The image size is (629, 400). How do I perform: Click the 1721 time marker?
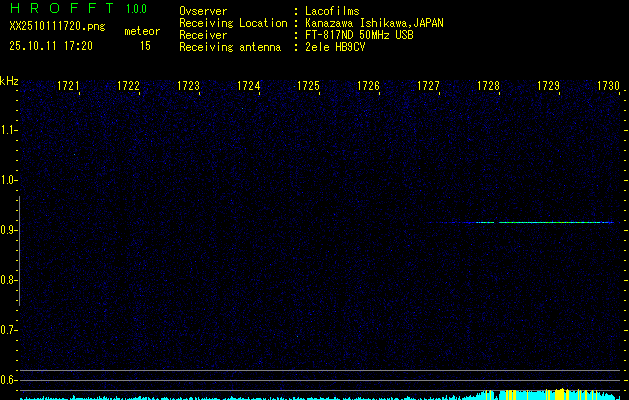point(69,87)
